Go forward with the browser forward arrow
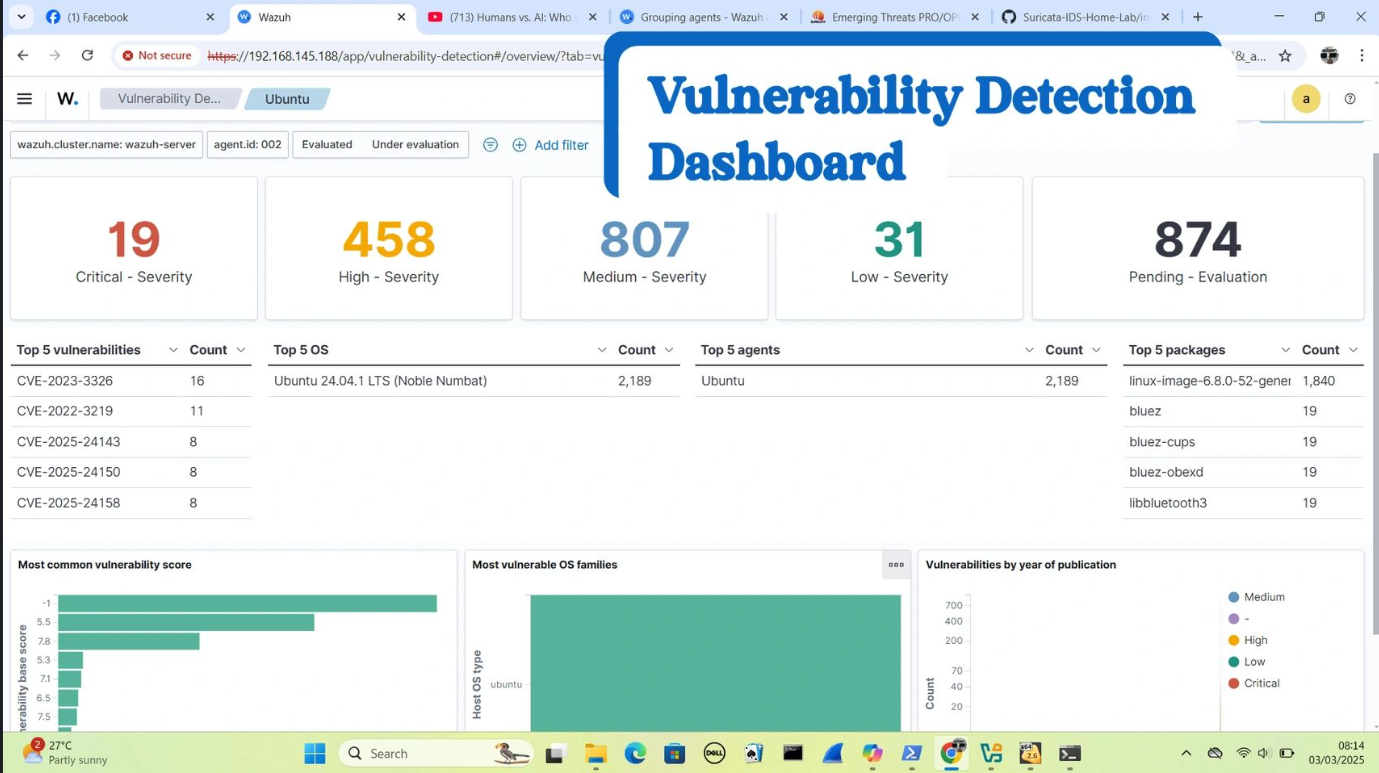This screenshot has width=1379, height=773. [55, 56]
